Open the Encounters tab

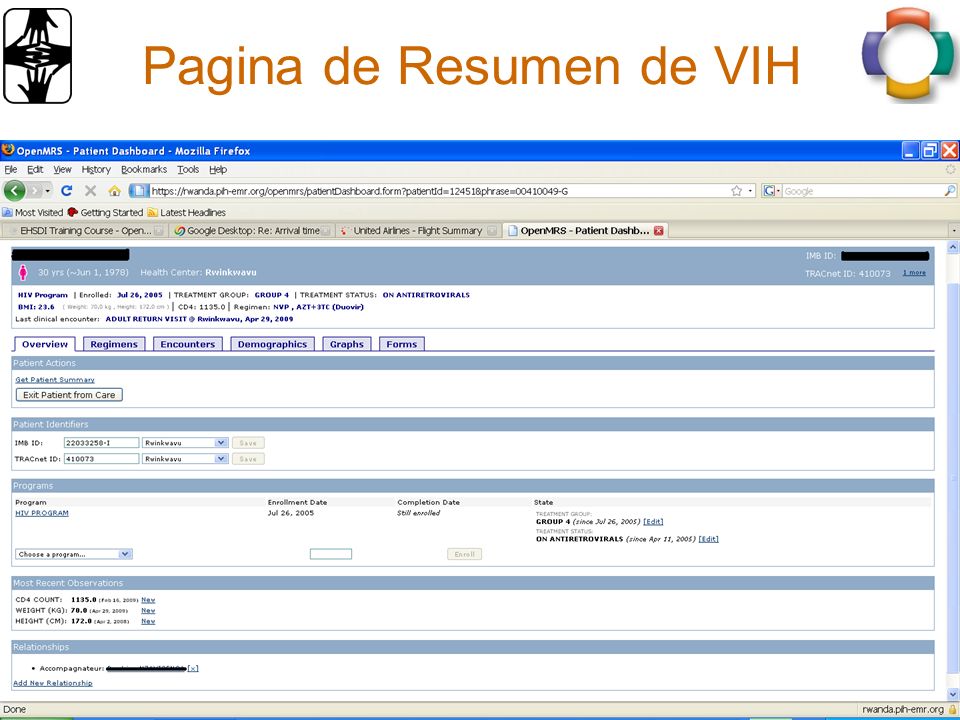point(187,344)
